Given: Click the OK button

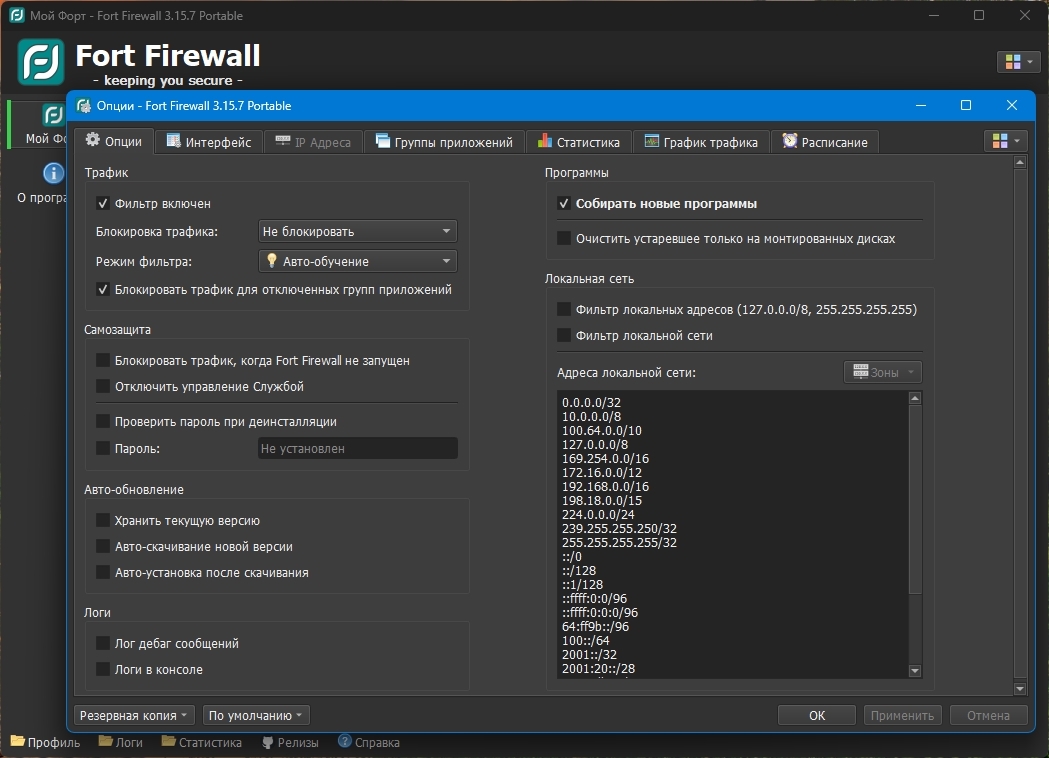Looking at the screenshot, I should pyautogui.click(x=817, y=715).
